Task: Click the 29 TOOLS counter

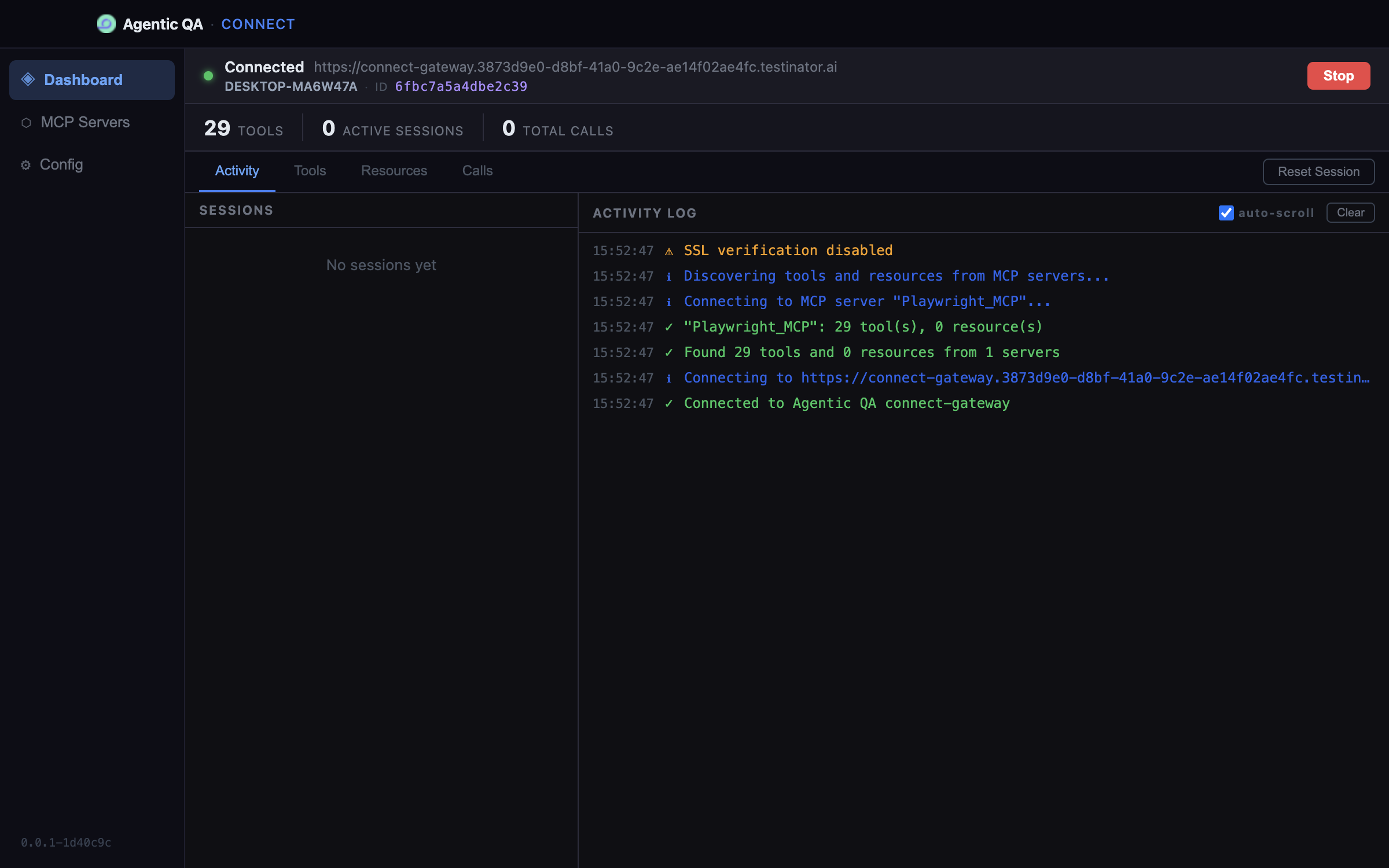Action: pos(244,128)
